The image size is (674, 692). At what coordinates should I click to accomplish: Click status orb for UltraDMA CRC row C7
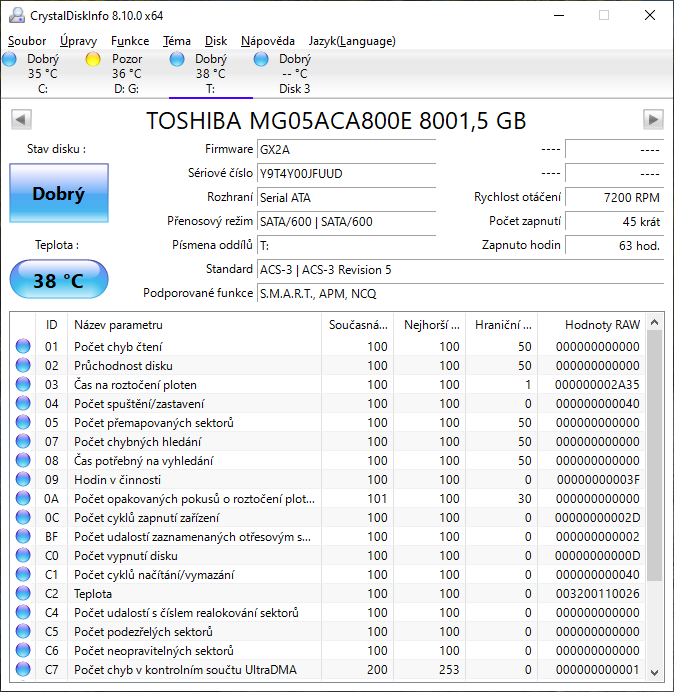[x=23, y=670]
